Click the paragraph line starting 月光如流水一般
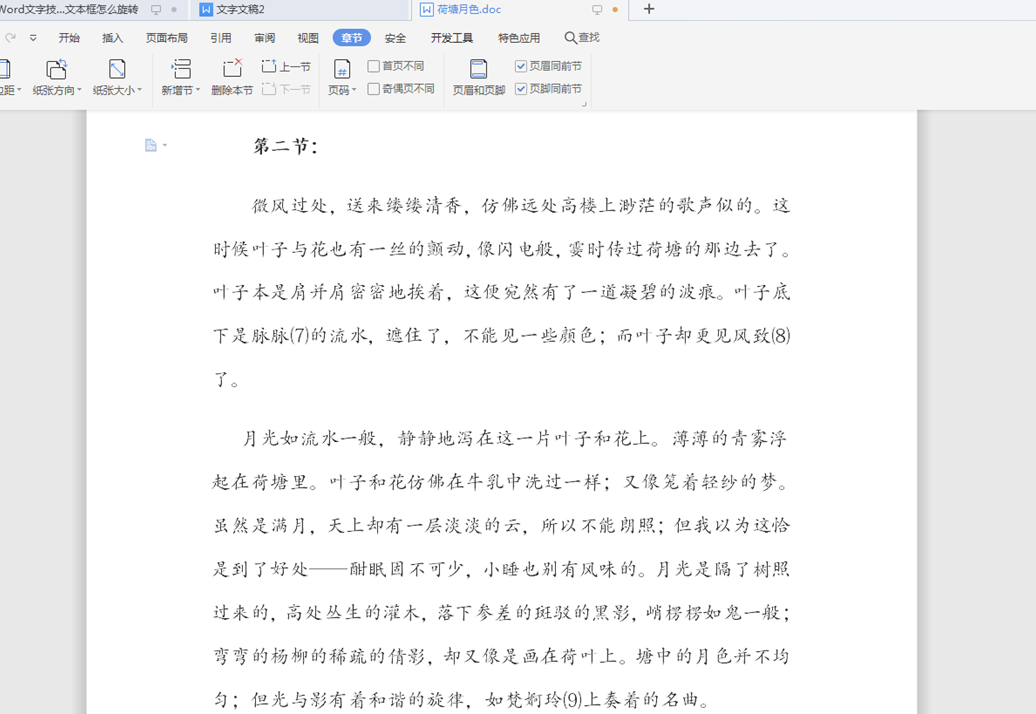This screenshot has width=1036, height=714. tap(514, 439)
